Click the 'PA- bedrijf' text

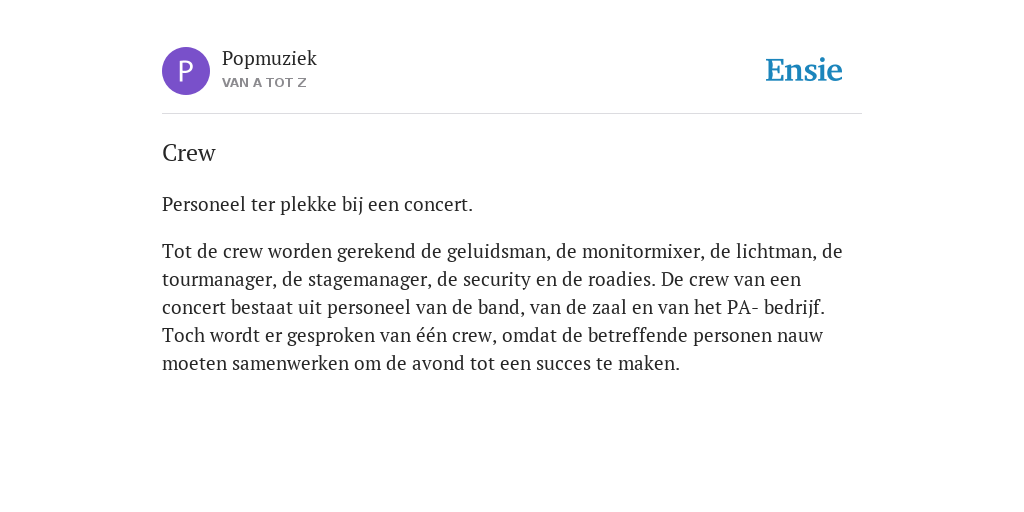click(774, 308)
